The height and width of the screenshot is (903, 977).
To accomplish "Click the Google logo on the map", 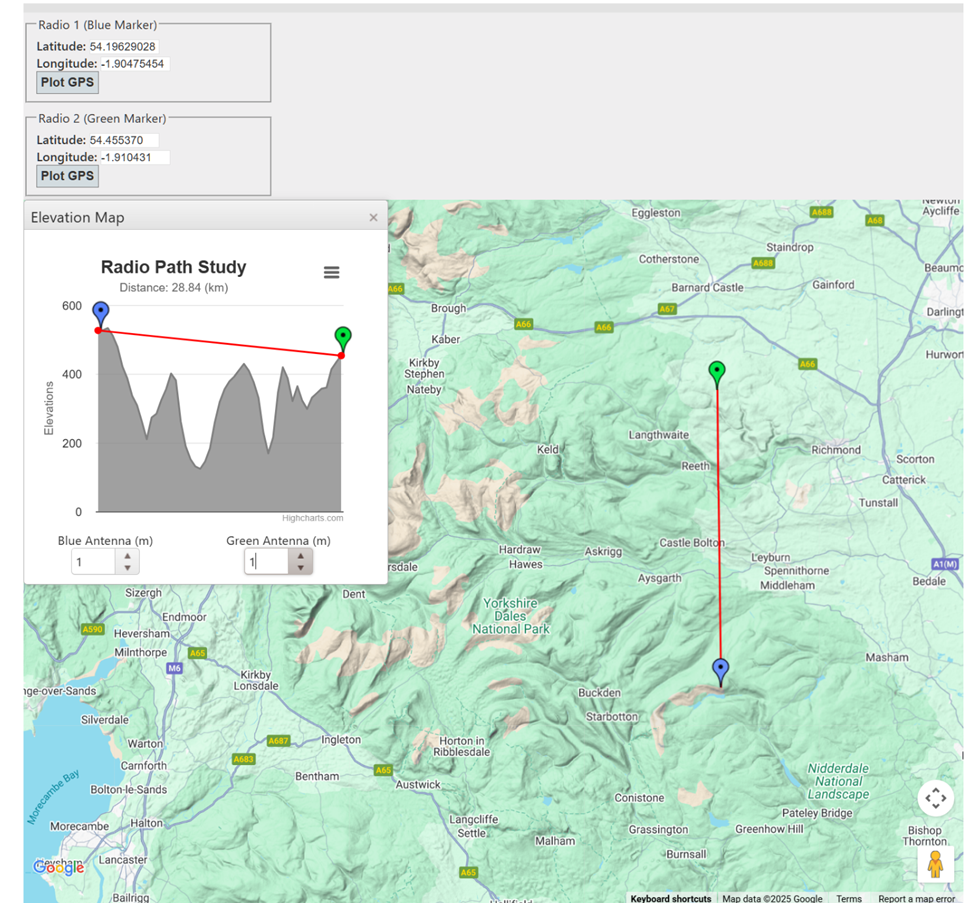I will [58, 867].
